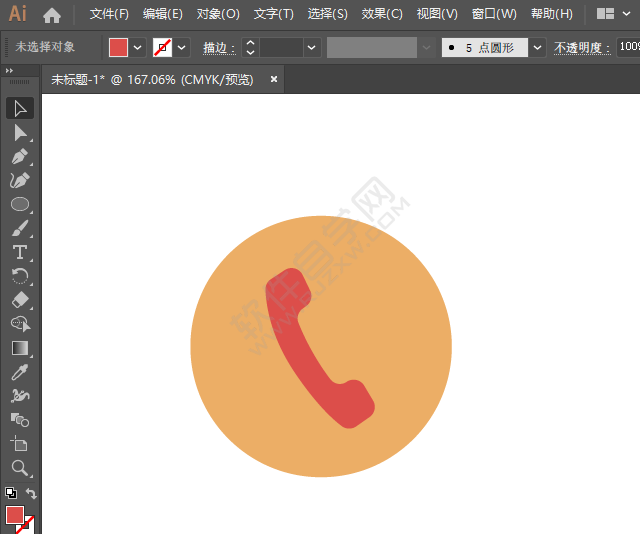Pick the Eyedropper tool
Image resolution: width=640 pixels, height=534 pixels.
click(20, 372)
